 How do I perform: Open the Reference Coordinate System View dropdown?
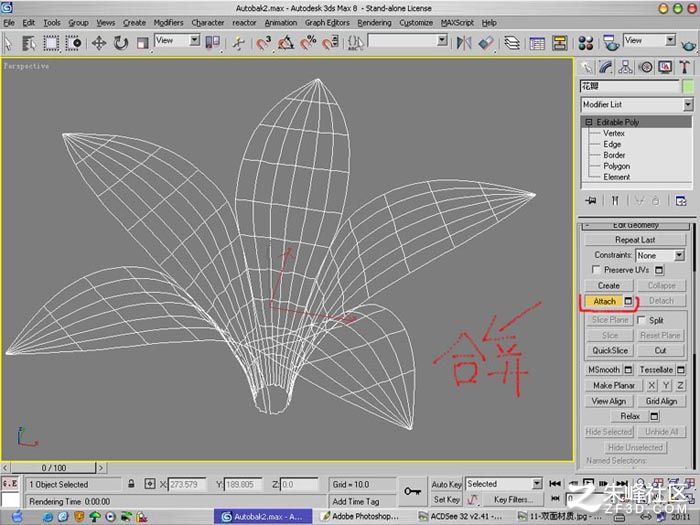[x=177, y=41]
